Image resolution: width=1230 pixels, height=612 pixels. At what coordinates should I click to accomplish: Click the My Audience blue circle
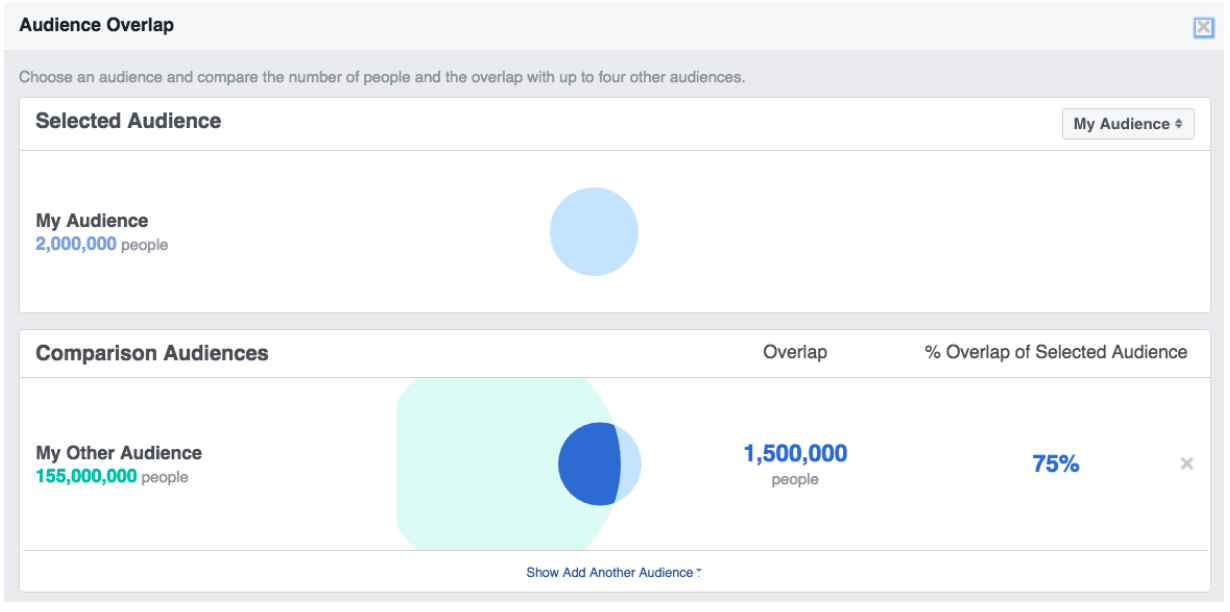593,231
